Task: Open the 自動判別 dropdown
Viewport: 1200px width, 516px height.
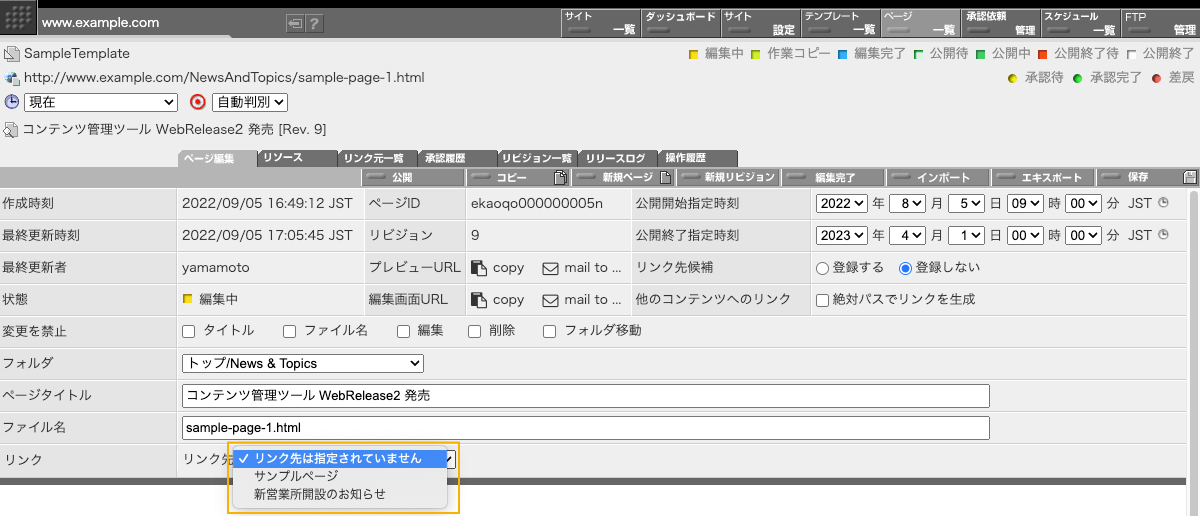Action: tap(250, 102)
